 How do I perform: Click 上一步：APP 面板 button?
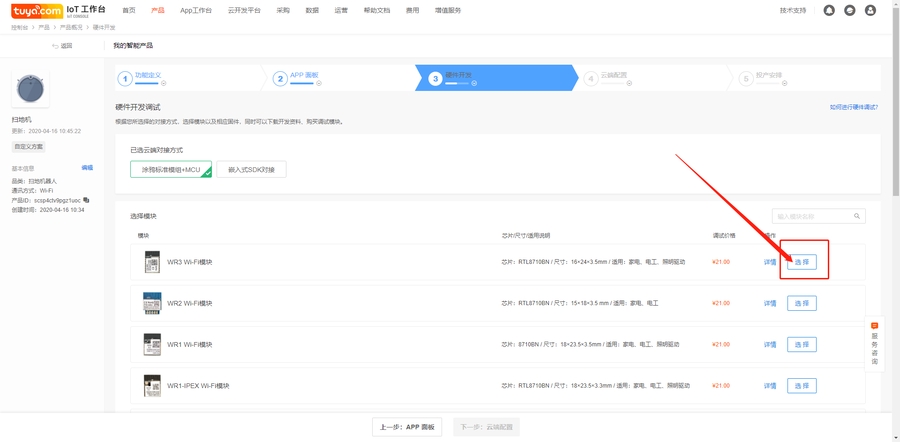pos(407,427)
